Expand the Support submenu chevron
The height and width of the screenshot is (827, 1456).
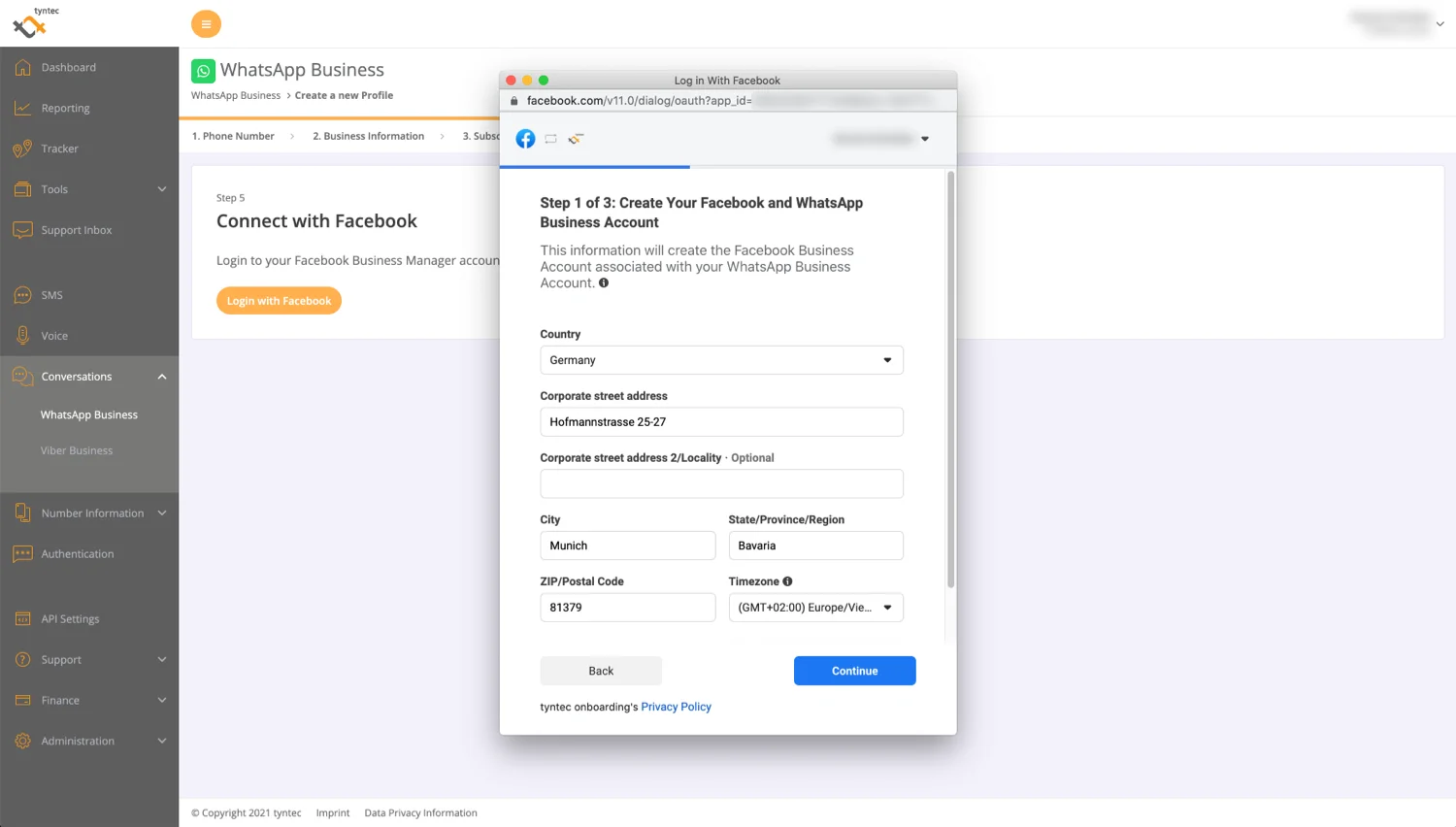click(x=162, y=660)
